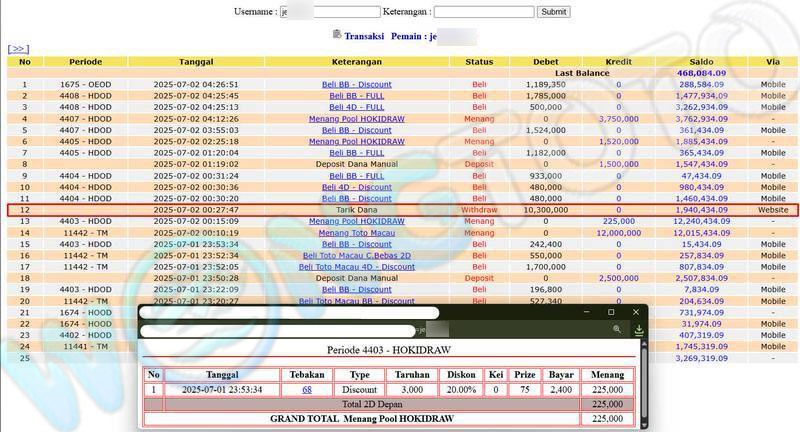
Task: Click the Last Balance amount 468,084.09
Action: [701, 73]
